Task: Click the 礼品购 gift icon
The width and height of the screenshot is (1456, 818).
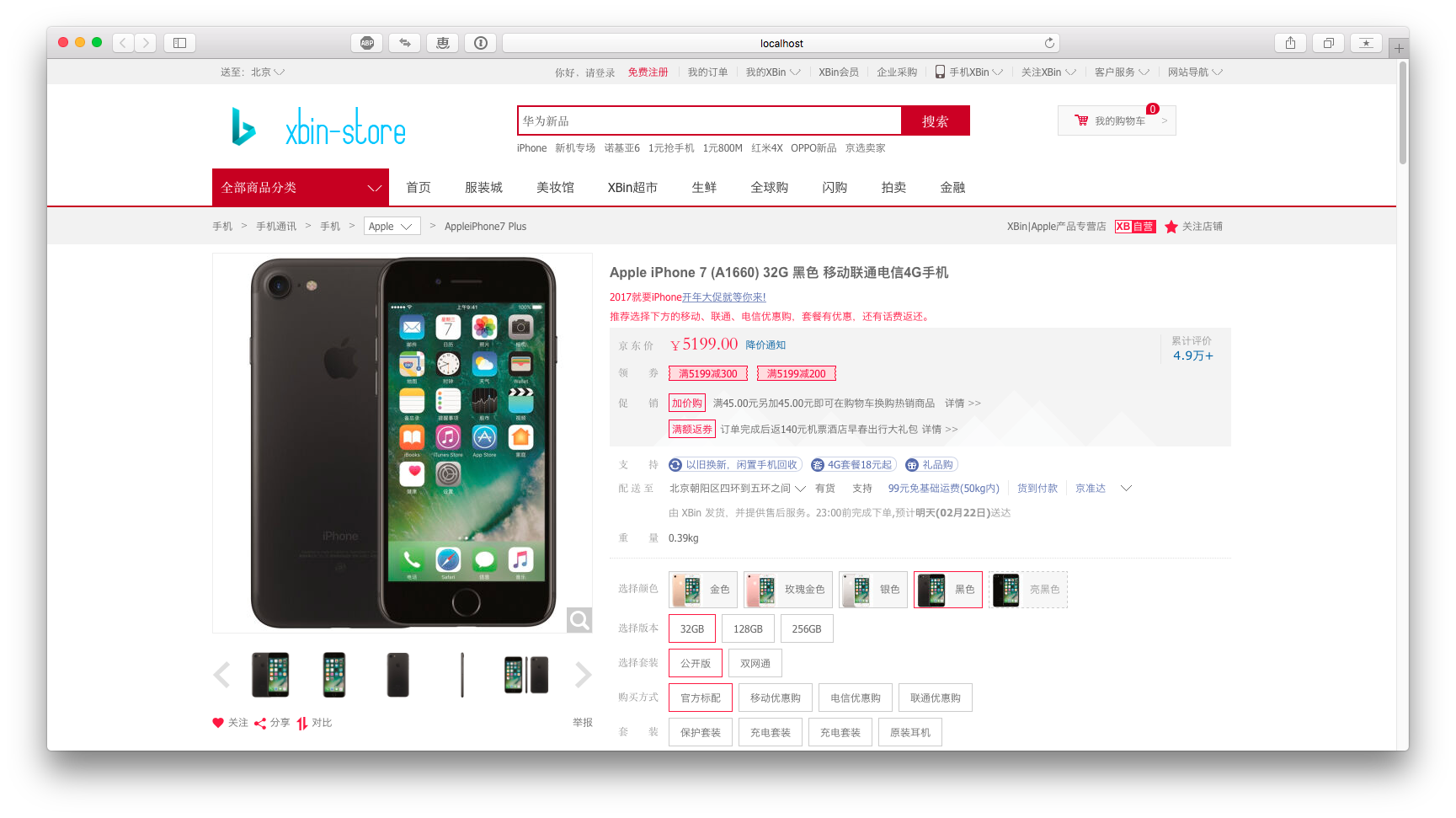Action: click(912, 465)
